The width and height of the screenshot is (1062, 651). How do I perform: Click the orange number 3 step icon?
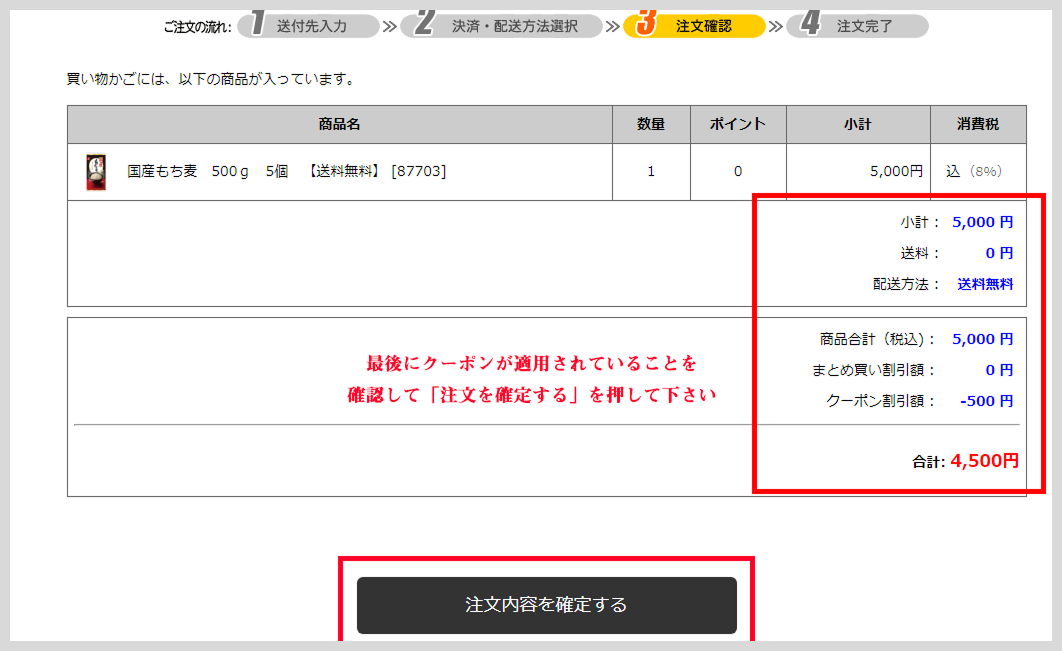[x=645, y=24]
